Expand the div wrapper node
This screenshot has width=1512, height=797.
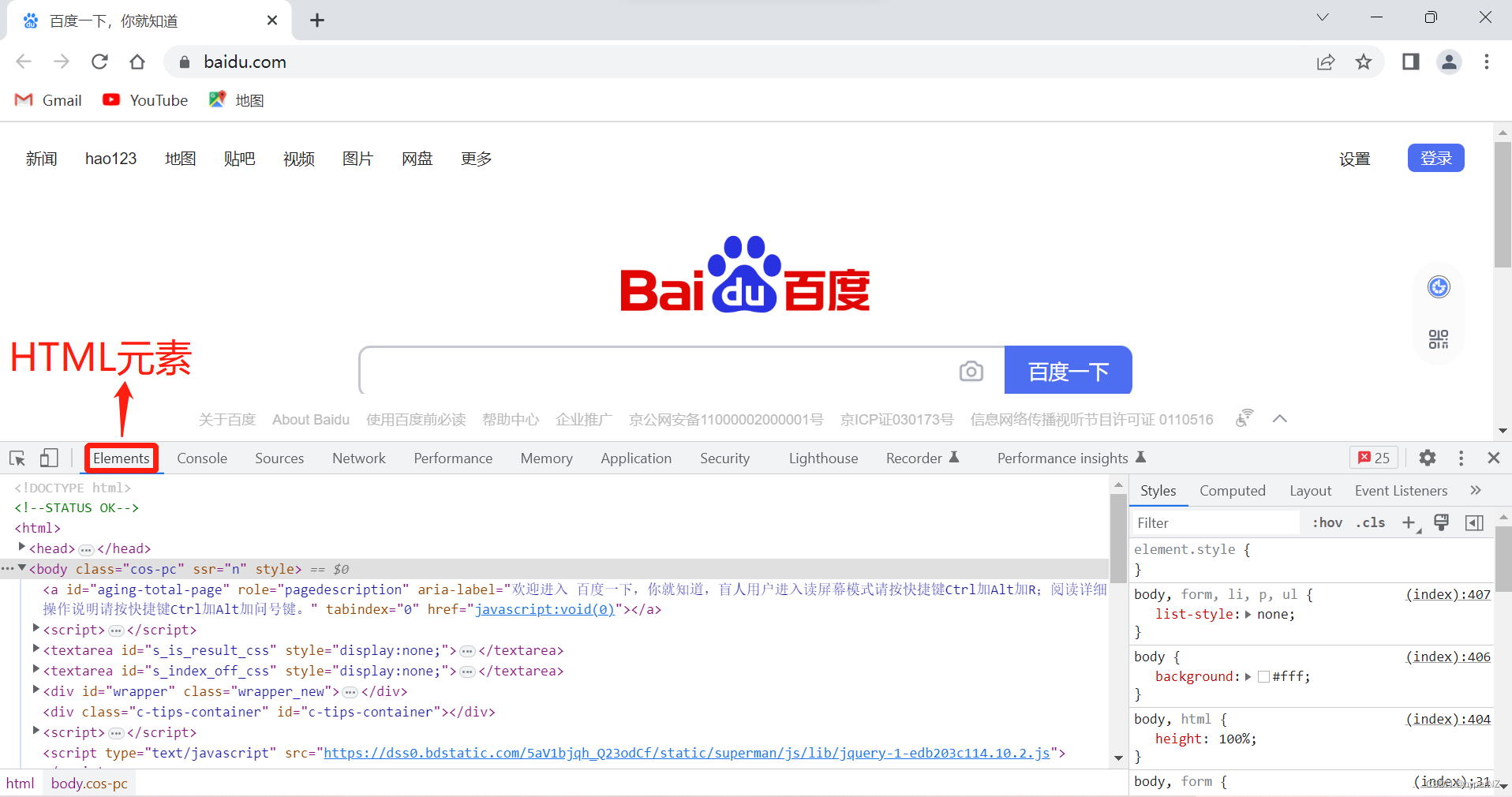36,690
